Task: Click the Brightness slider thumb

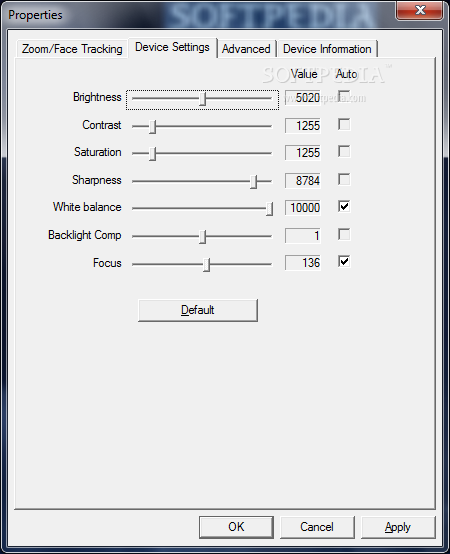Action: 202,99
